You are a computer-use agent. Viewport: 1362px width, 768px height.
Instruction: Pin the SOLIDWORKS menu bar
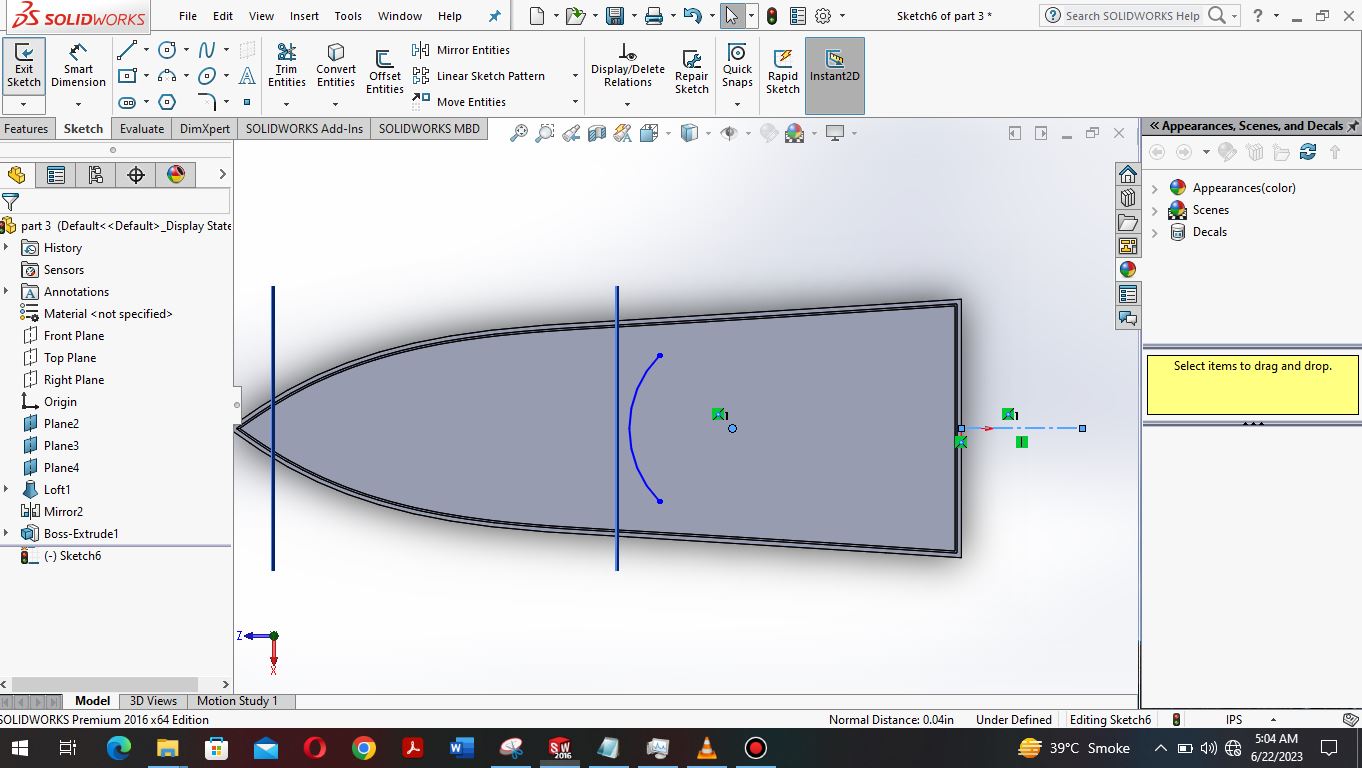(x=494, y=16)
